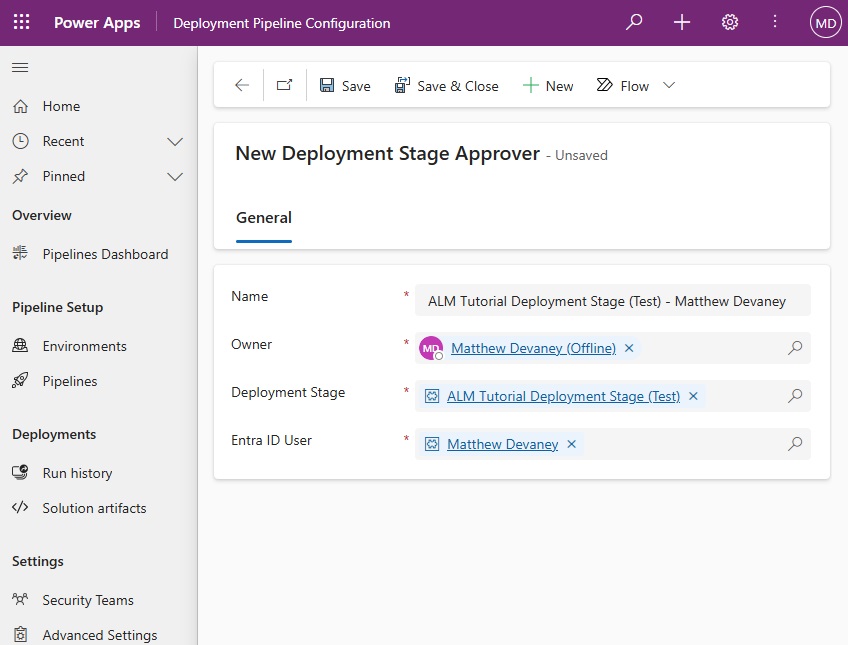This screenshot has width=848, height=645.
Task: Click the Entra ID User entity icon
Action: [432, 444]
